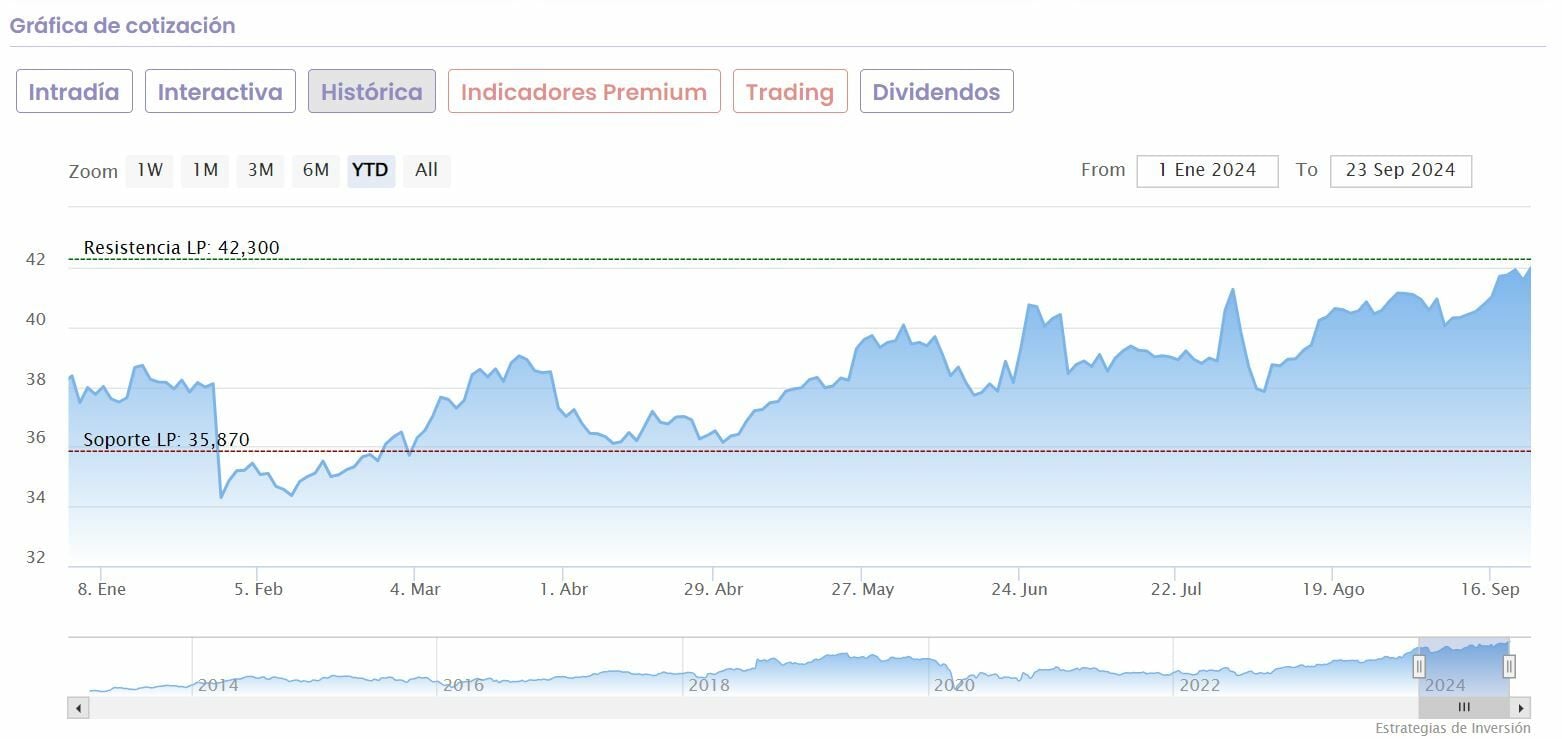
Task: Click the navigator scrollbar thumb grip
Action: [x=1464, y=708]
